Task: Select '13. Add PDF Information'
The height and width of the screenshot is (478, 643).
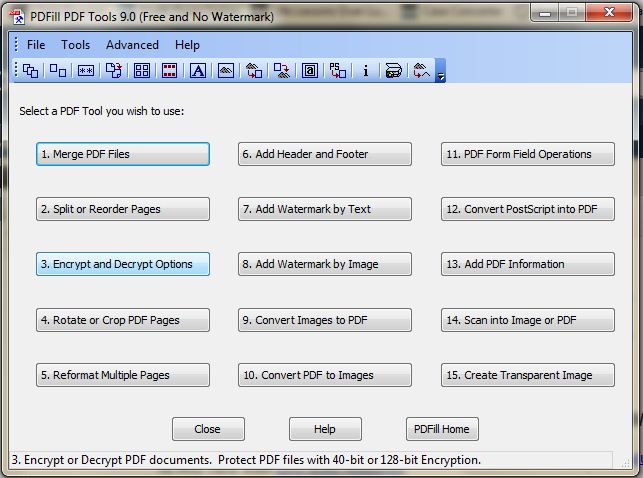Action: 528,264
